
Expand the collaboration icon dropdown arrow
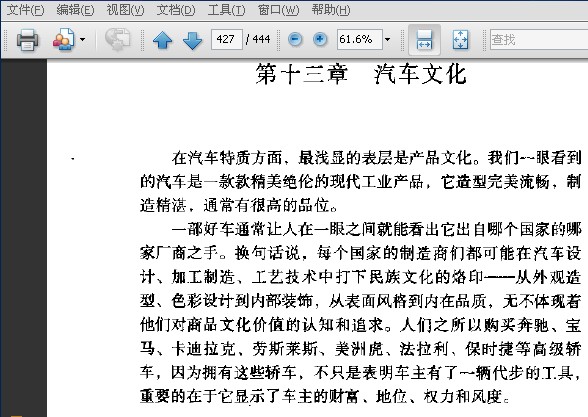(82, 39)
